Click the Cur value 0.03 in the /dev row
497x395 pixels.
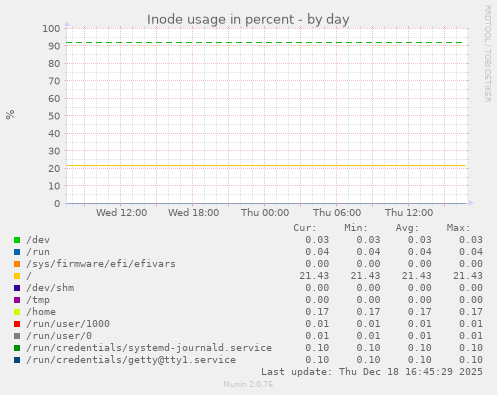(317, 240)
